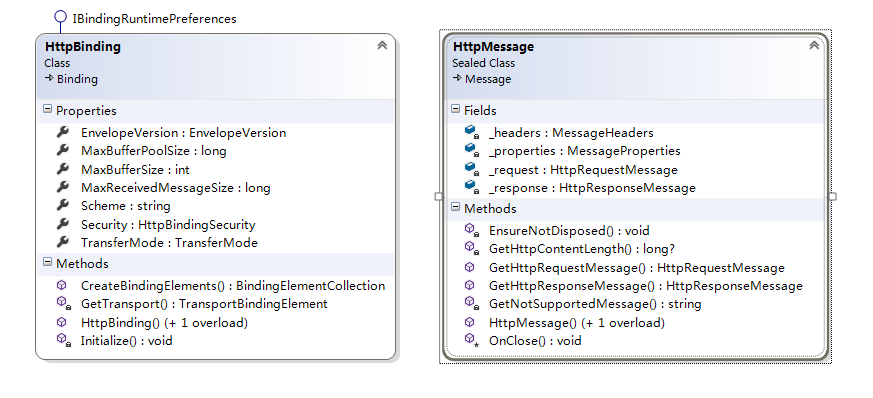Collapse the HttpBinding Methods compartment

coord(47,262)
